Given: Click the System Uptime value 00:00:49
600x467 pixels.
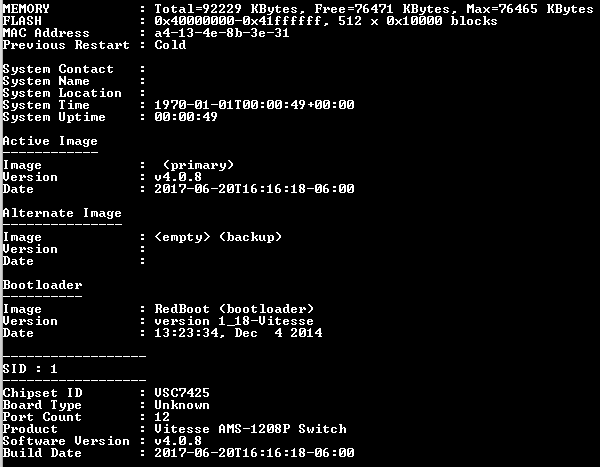Looking at the screenshot, I should click(x=186, y=117).
